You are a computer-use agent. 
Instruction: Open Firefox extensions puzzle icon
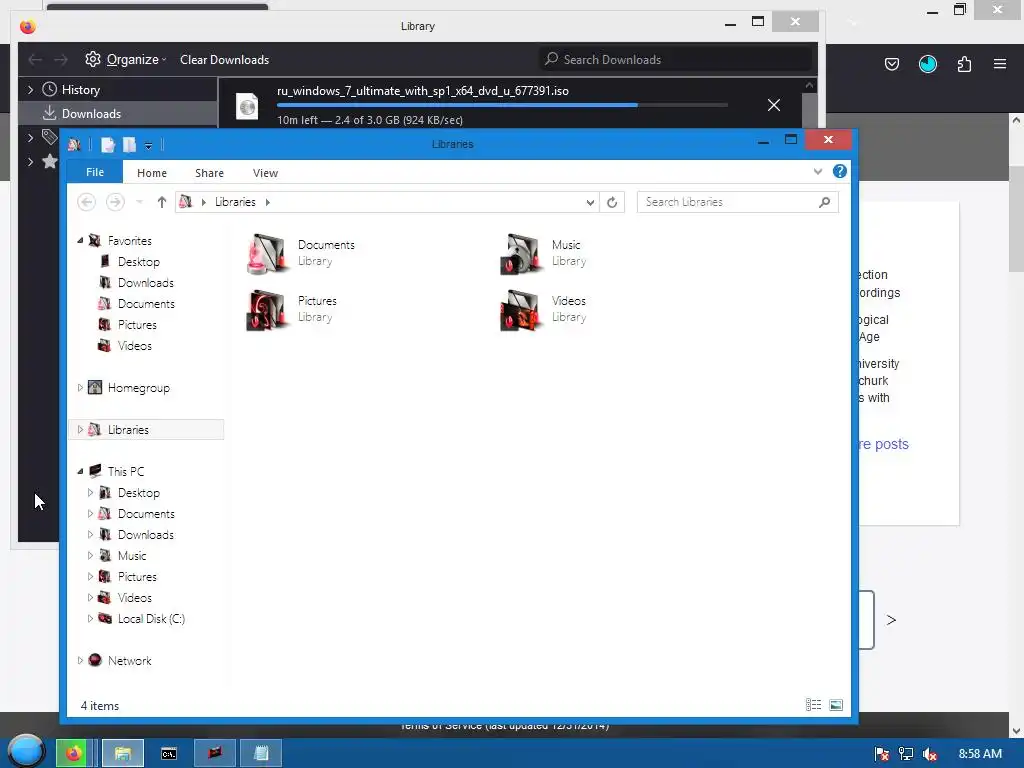[964, 64]
